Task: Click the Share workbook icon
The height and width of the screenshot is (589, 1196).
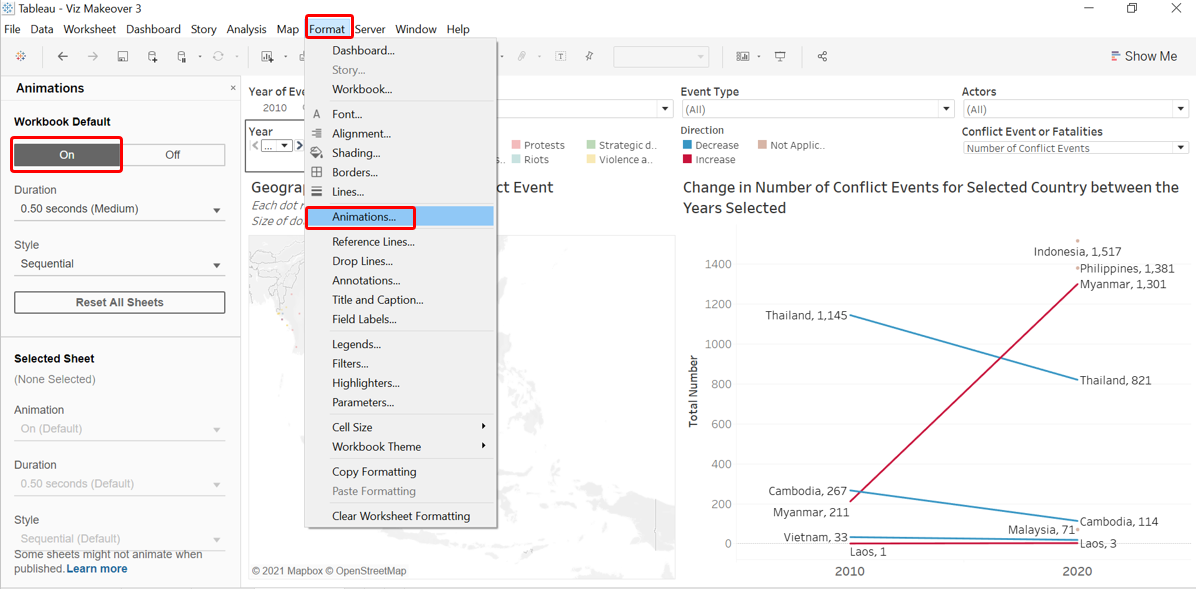Action: pyautogui.click(x=822, y=57)
